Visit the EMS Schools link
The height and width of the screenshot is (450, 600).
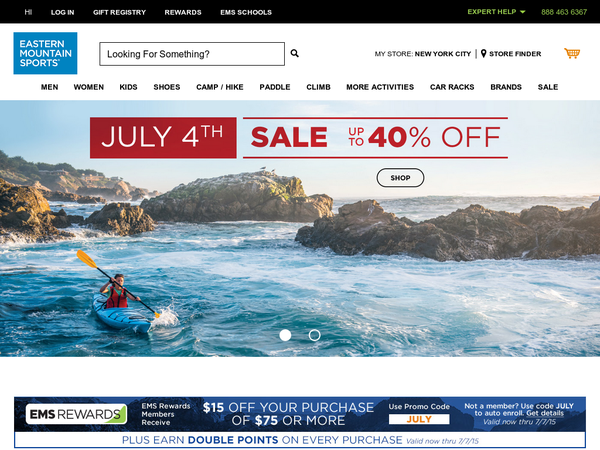pos(246,12)
